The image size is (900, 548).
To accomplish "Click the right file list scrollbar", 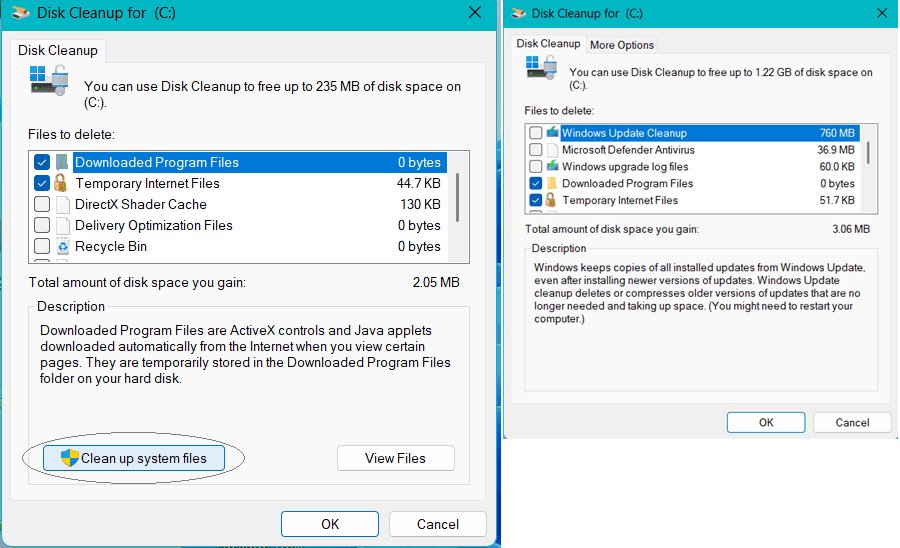I will [x=868, y=153].
